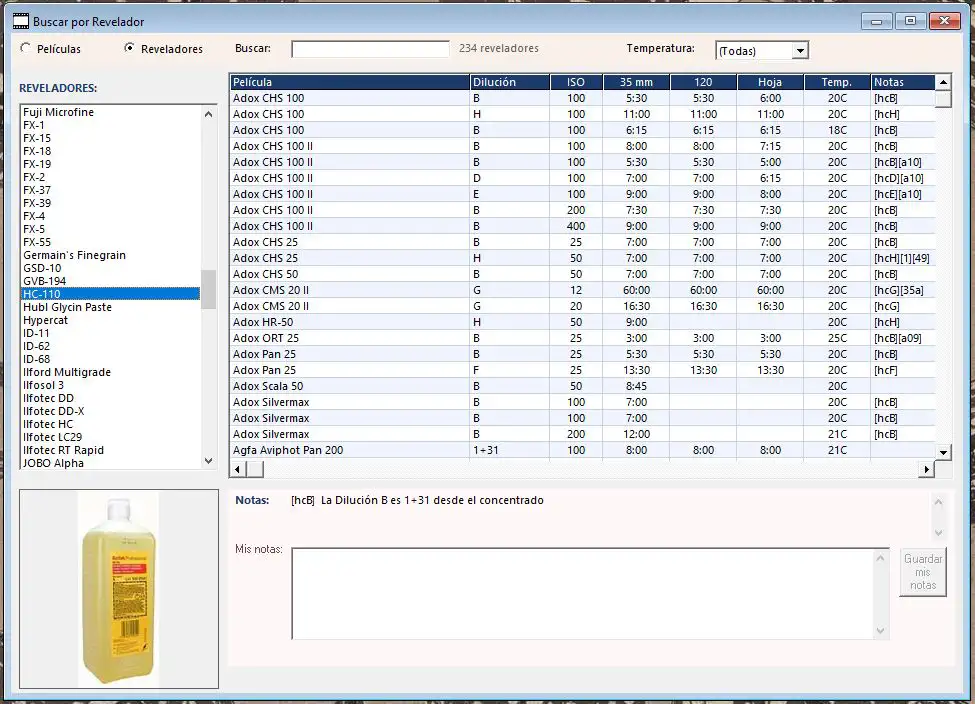Select the Películas radio button

click(x=25, y=49)
